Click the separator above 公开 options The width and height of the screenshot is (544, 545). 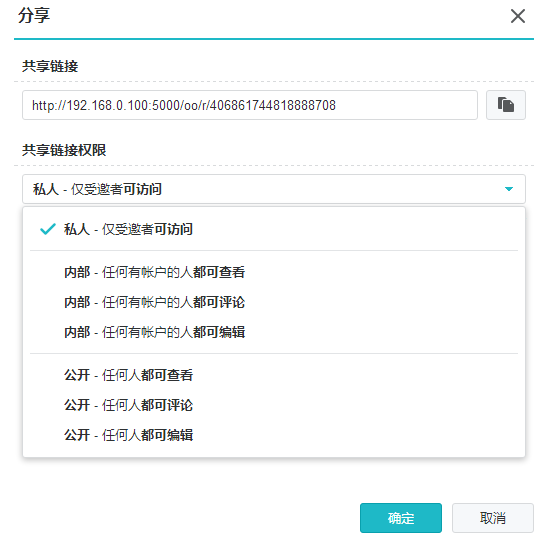[274, 353]
